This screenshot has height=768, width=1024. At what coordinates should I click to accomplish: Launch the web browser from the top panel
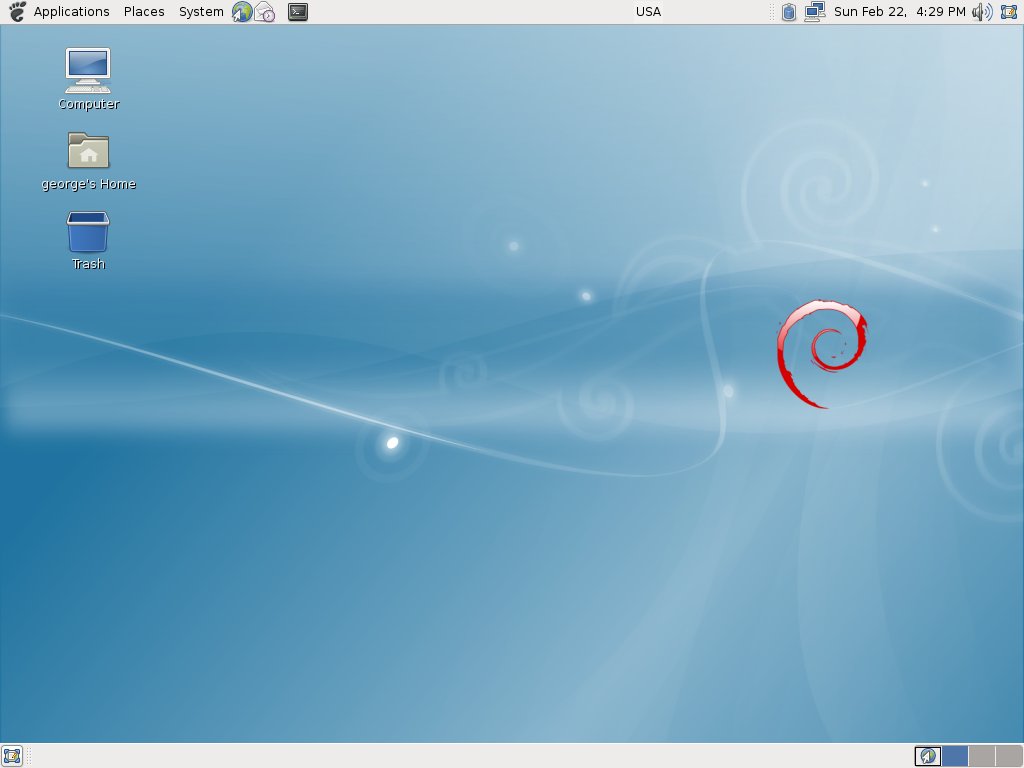[242, 12]
